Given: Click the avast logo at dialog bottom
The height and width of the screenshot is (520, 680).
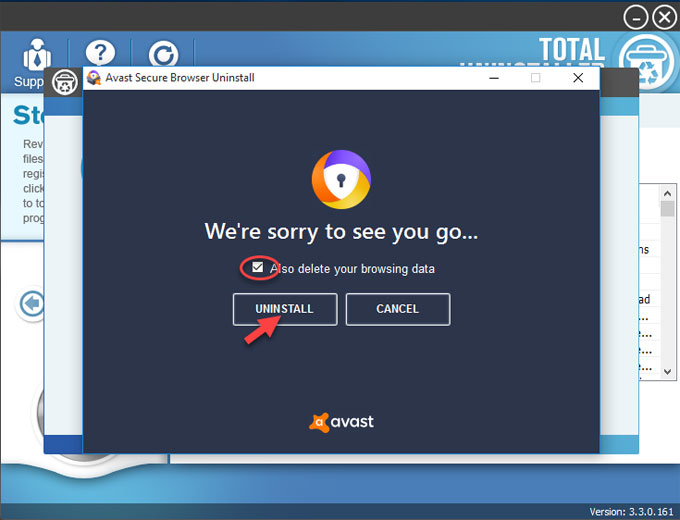Looking at the screenshot, I should point(341,422).
